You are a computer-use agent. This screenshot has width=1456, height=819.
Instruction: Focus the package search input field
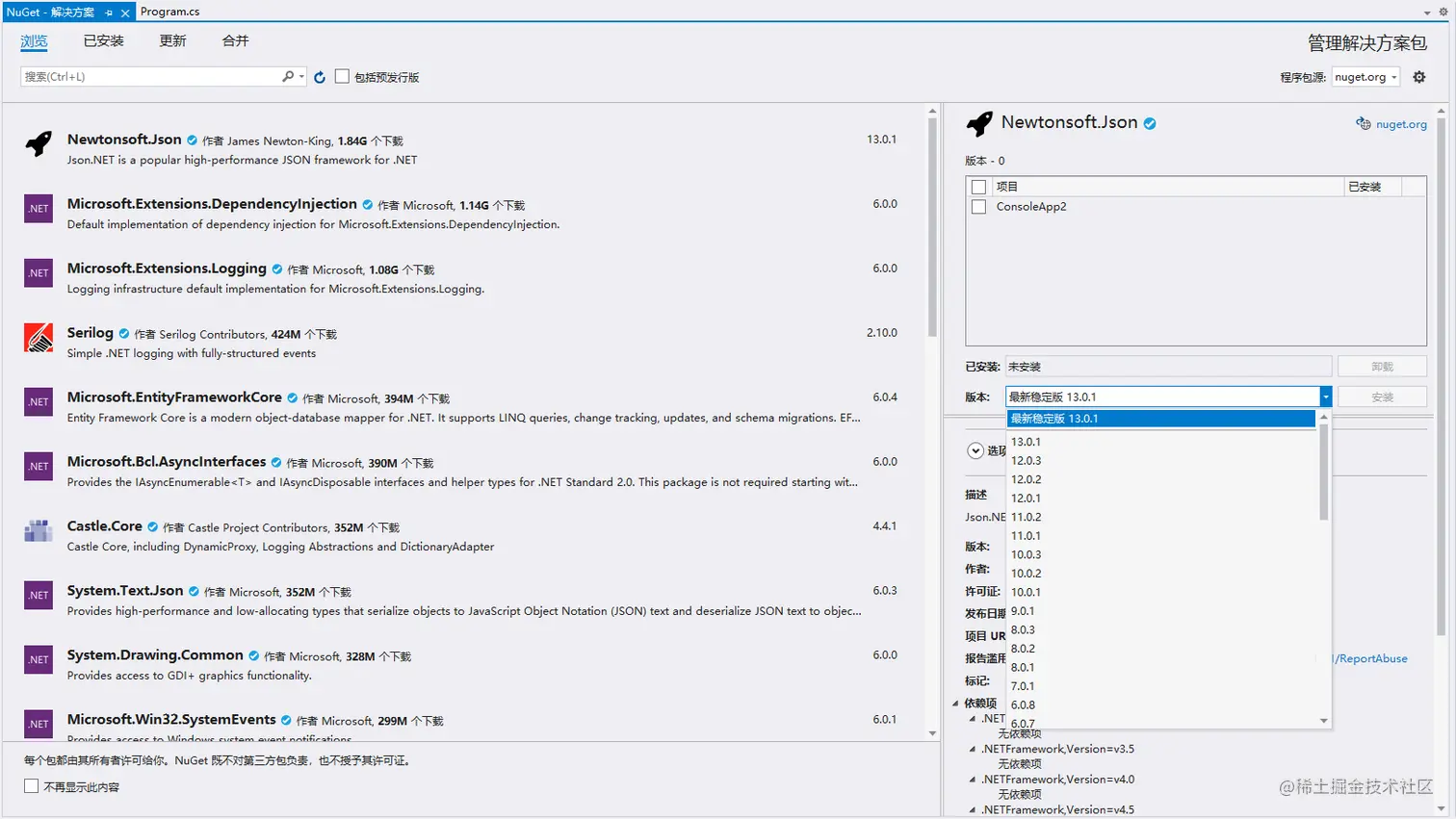point(150,77)
